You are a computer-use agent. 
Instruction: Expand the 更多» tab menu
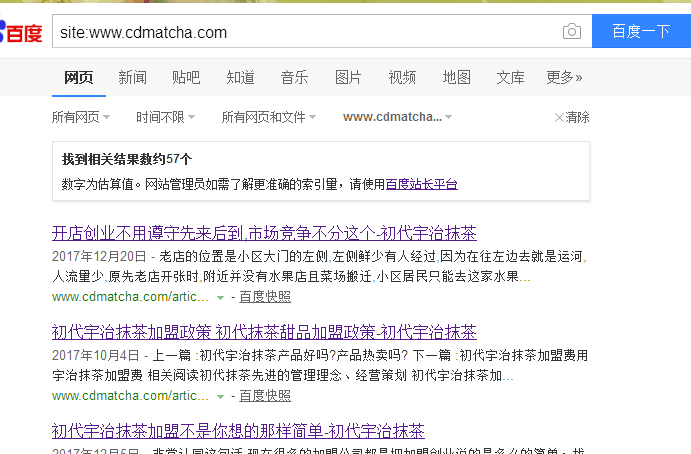565,78
